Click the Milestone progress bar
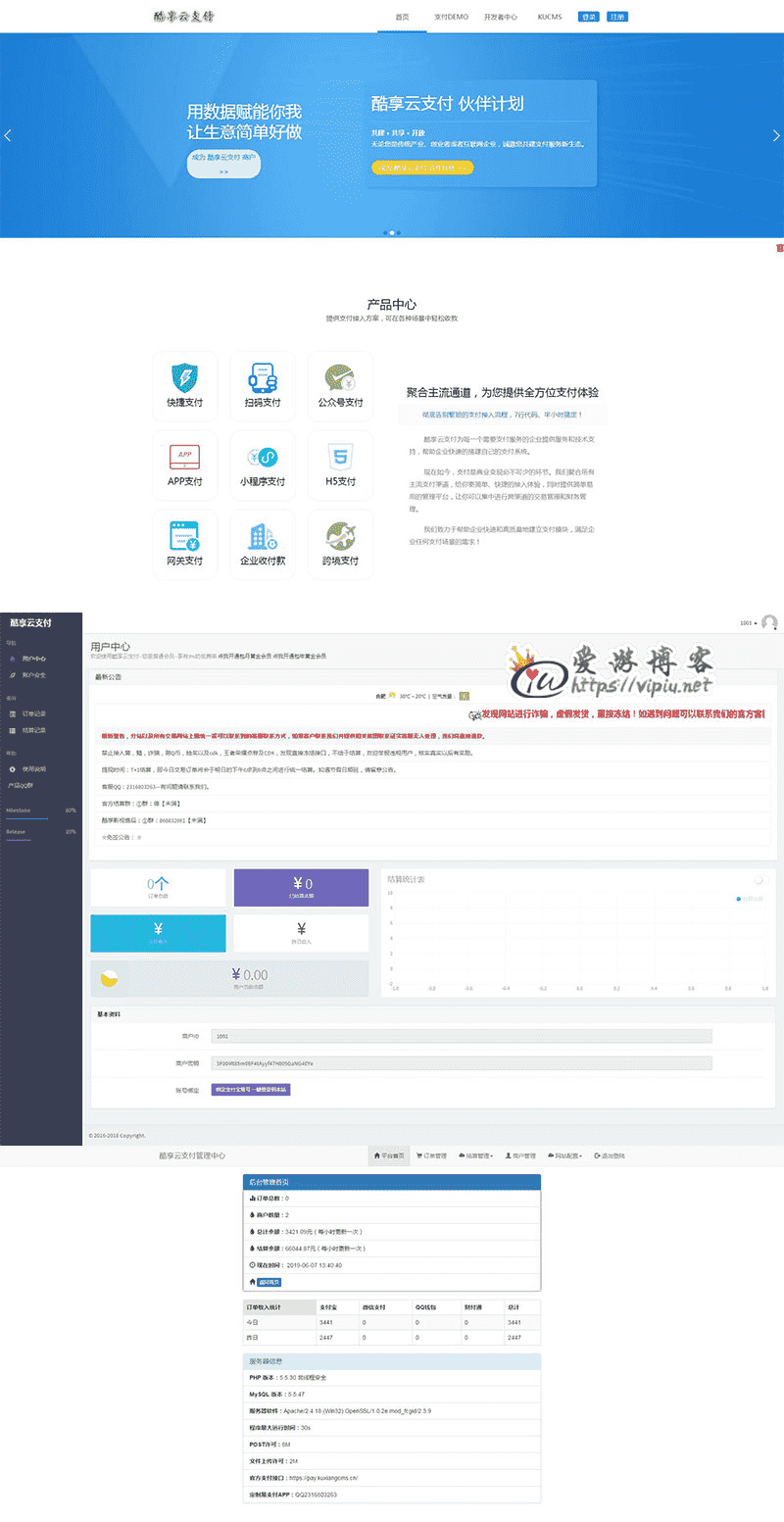784x1522 pixels. tap(41, 817)
